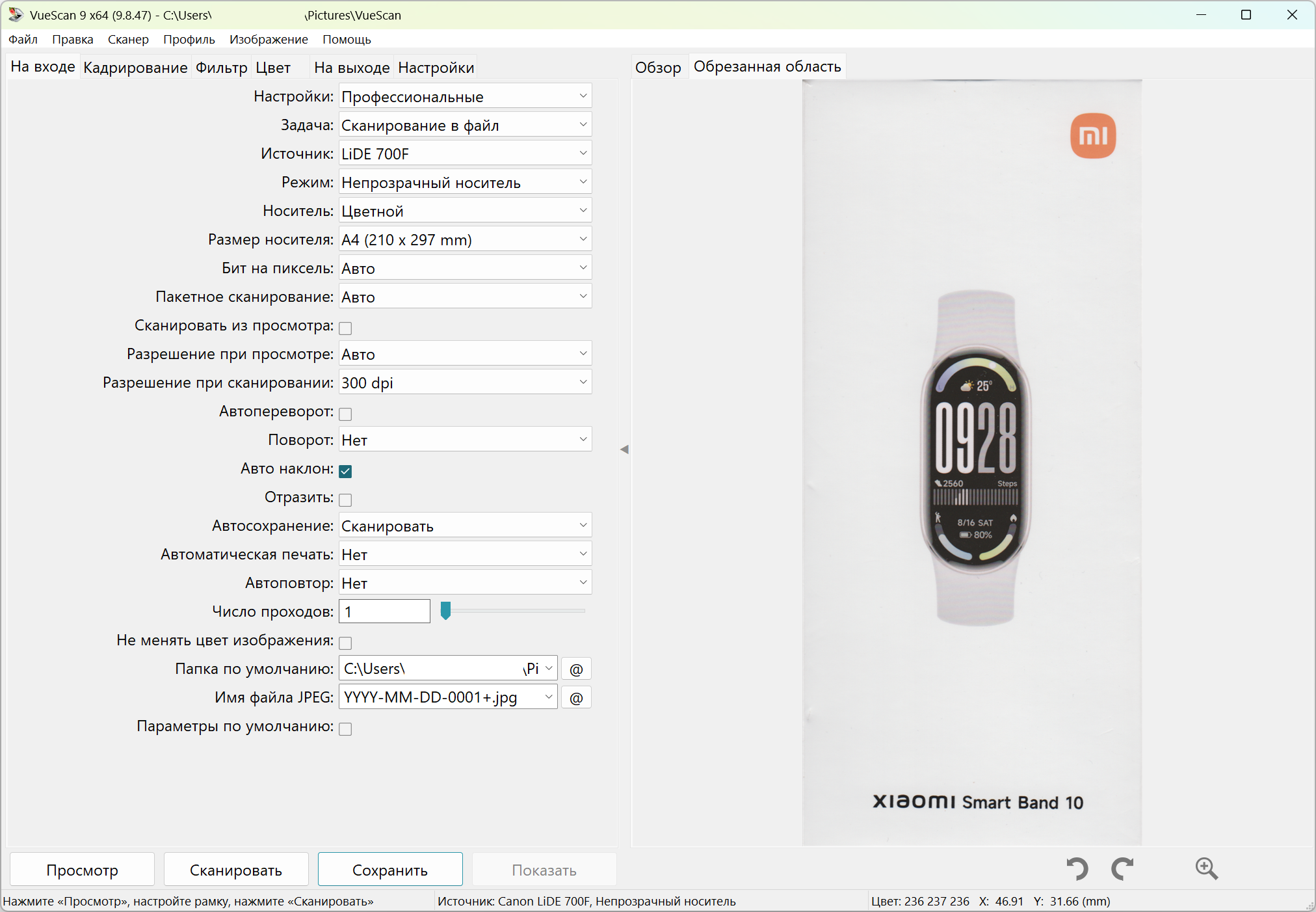Click the Показать button
The height and width of the screenshot is (912, 1316).
[x=544, y=870]
